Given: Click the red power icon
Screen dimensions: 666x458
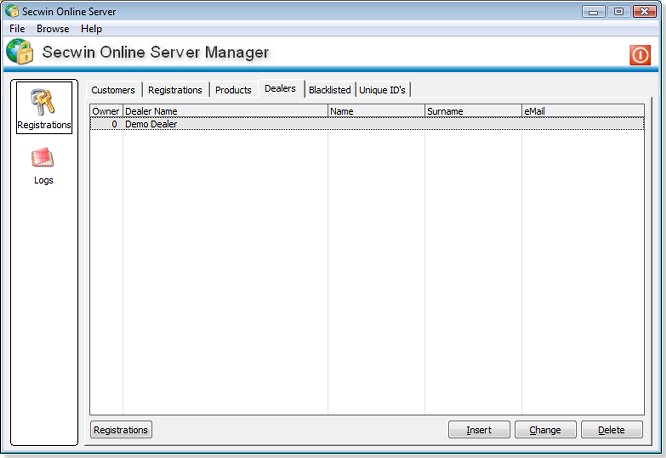Looking at the screenshot, I should pos(640,55).
